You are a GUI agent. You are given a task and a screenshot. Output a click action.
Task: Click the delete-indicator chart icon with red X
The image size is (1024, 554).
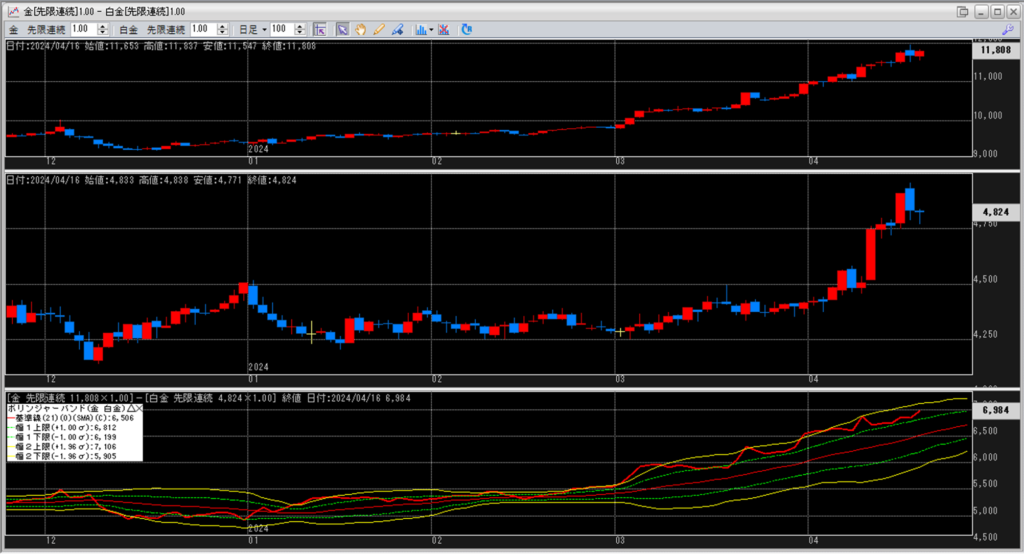pyautogui.click(x=443, y=30)
